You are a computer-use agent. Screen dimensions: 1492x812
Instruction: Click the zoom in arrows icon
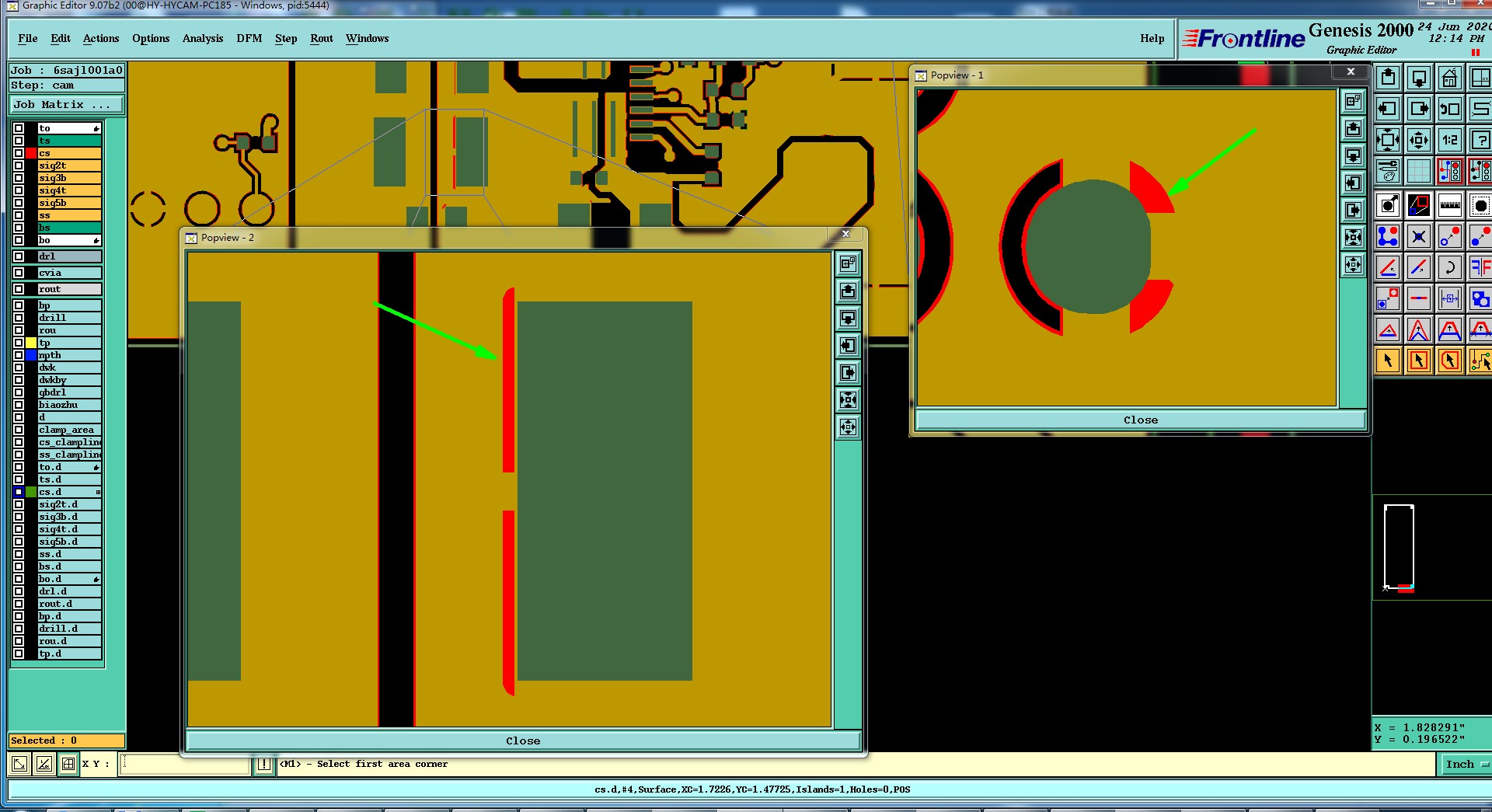click(x=1388, y=140)
